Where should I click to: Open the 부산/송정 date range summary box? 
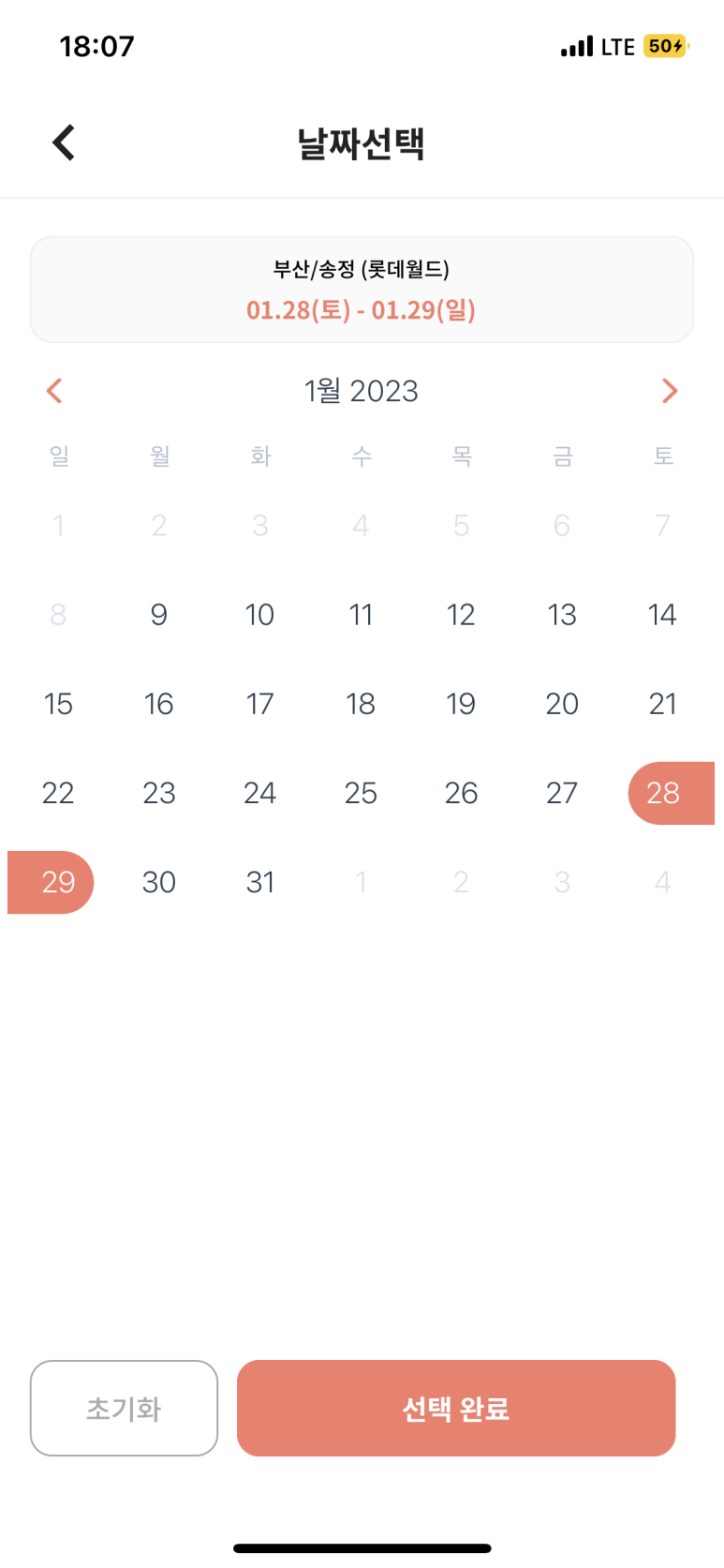(362, 290)
